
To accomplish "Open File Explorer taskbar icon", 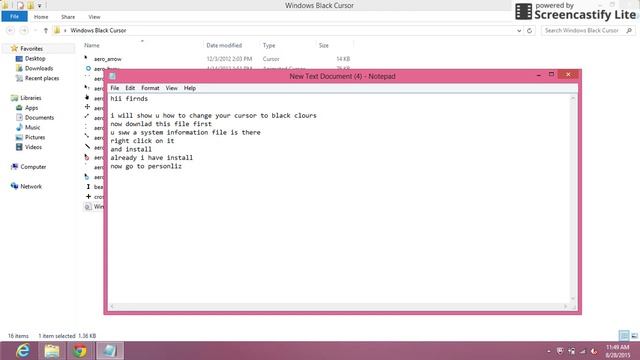I will click(x=52, y=351).
